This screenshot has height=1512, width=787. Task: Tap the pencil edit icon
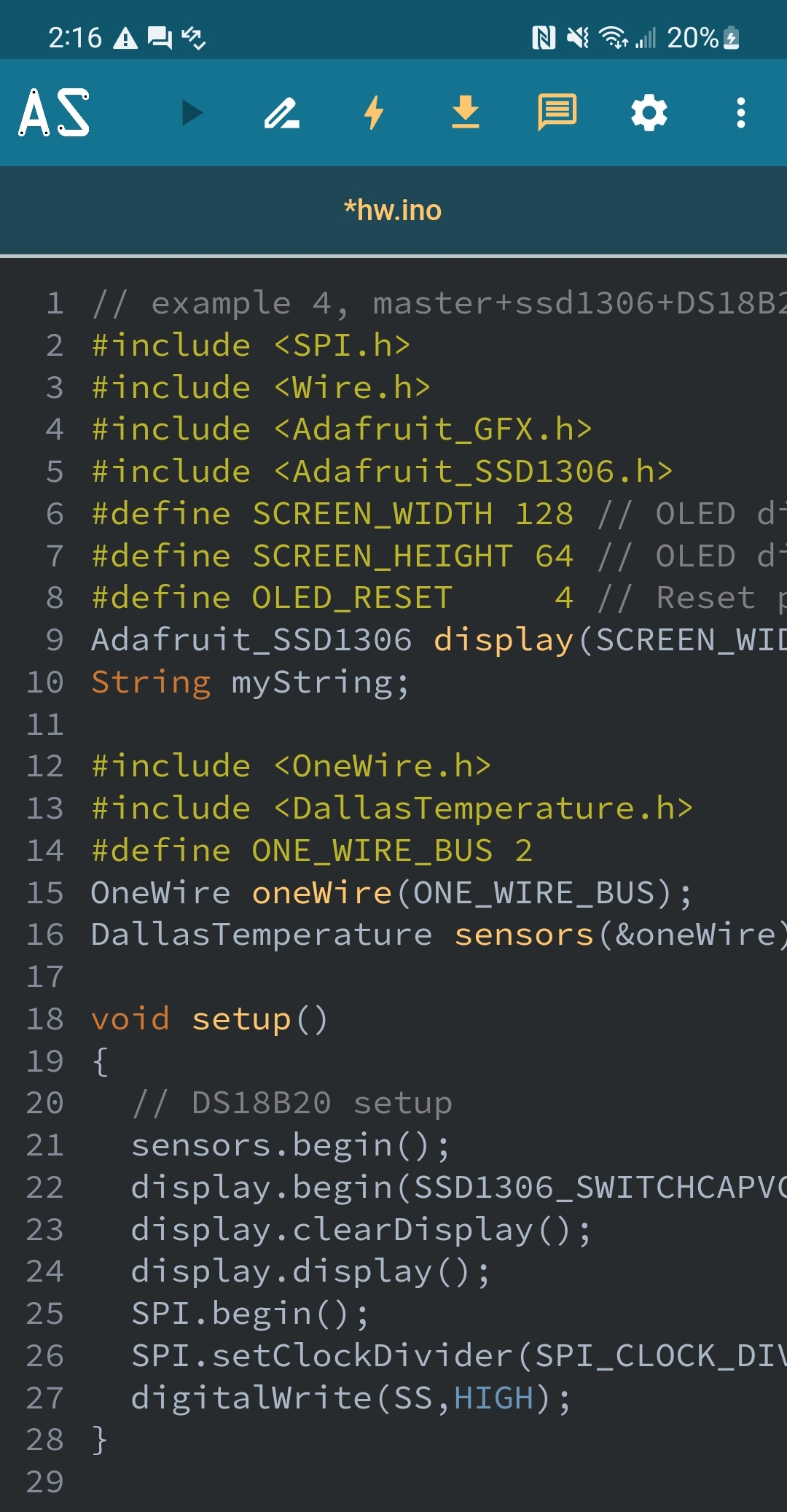click(x=282, y=113)
